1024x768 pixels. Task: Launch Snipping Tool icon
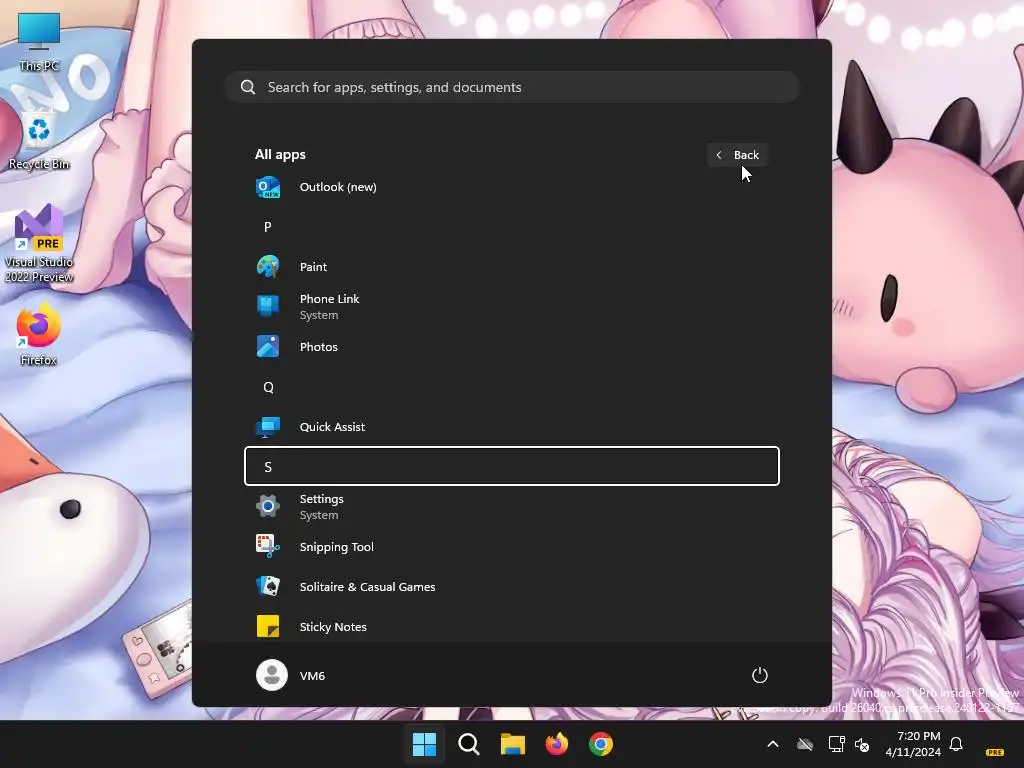tap(268, 547)
